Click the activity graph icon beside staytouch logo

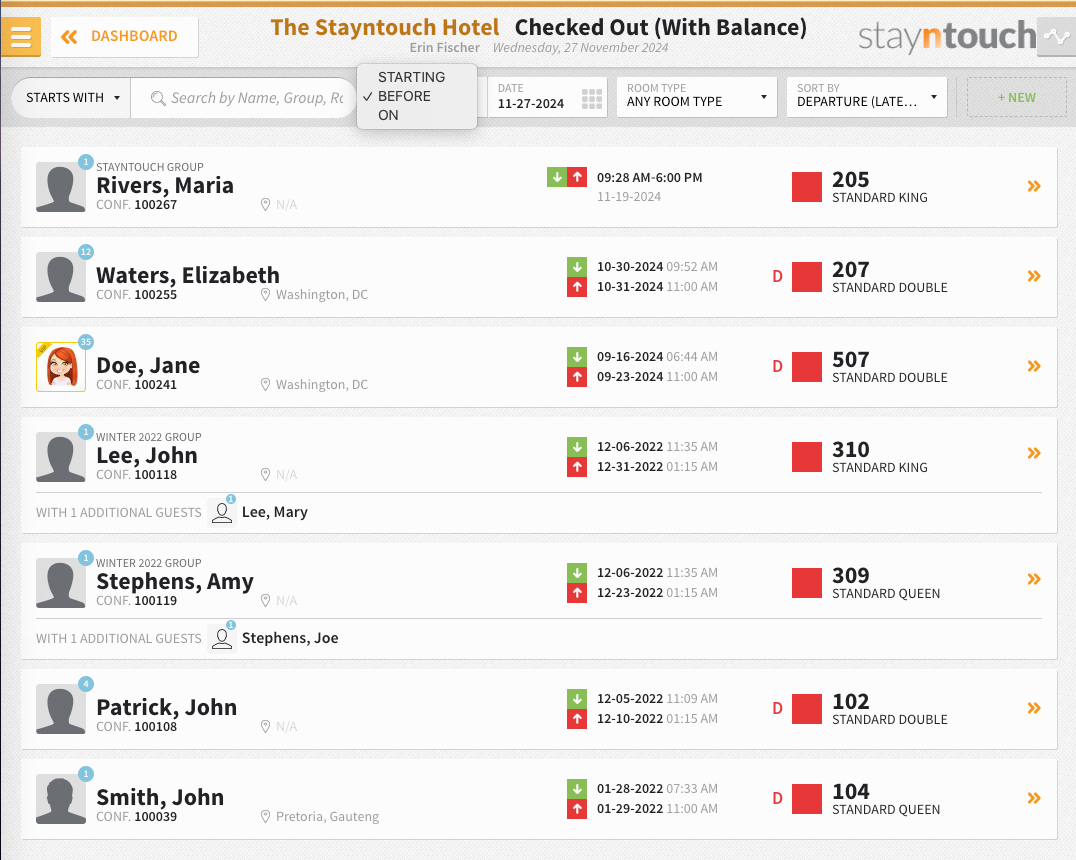[x=1057, y=36]
